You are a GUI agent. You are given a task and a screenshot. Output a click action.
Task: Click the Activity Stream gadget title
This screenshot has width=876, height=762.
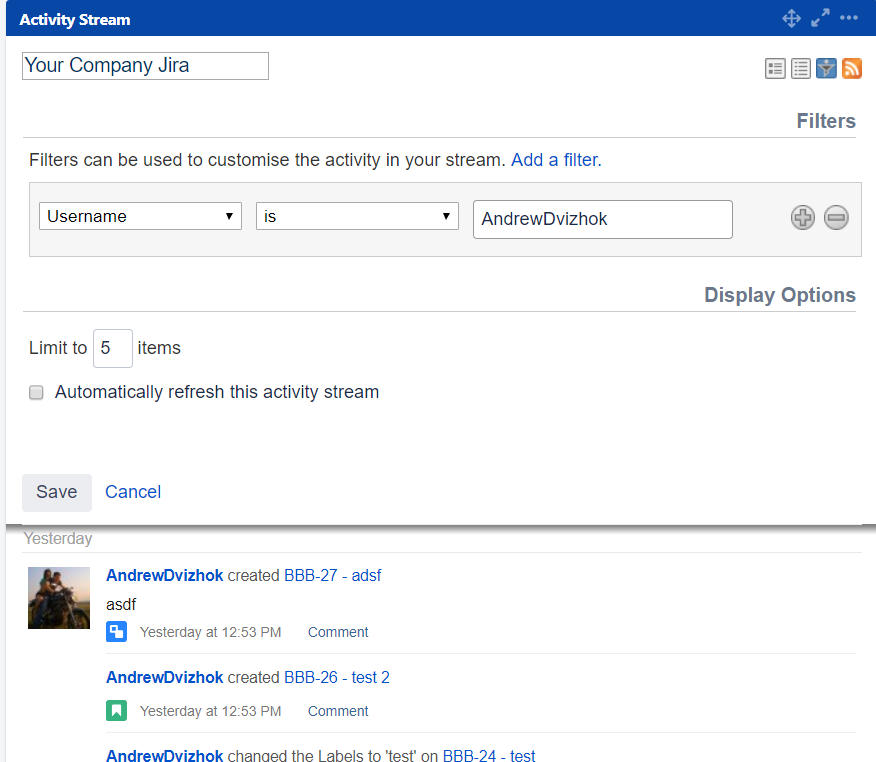tap(75, 20)
